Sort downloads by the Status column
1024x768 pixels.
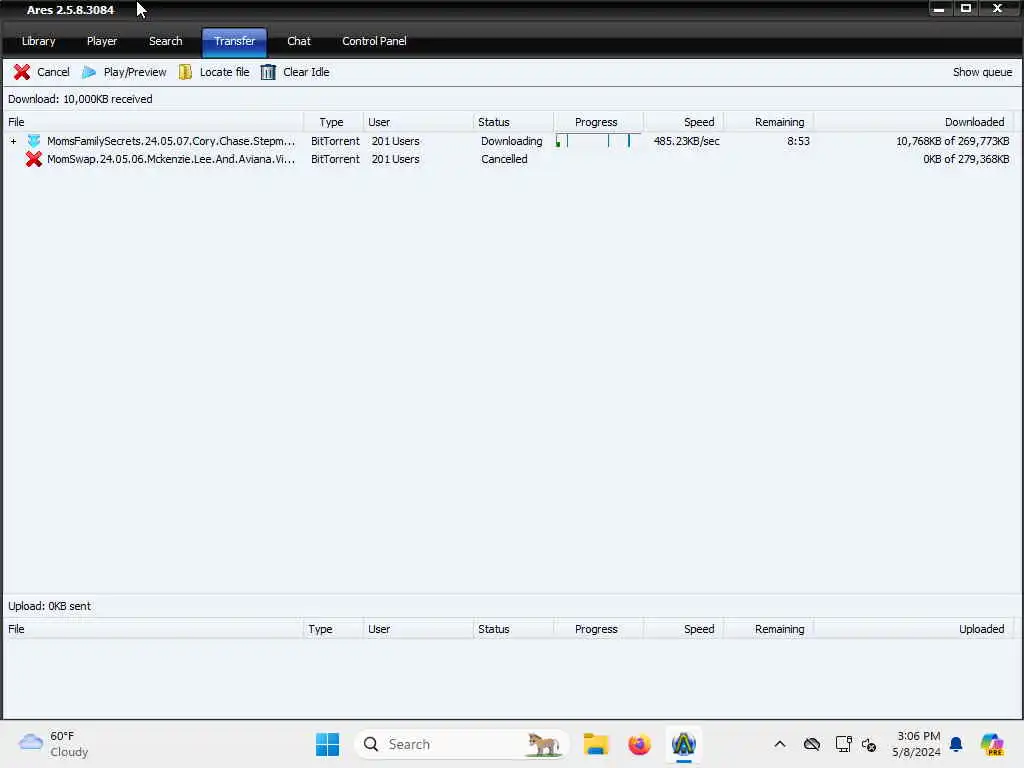point(513,122)
